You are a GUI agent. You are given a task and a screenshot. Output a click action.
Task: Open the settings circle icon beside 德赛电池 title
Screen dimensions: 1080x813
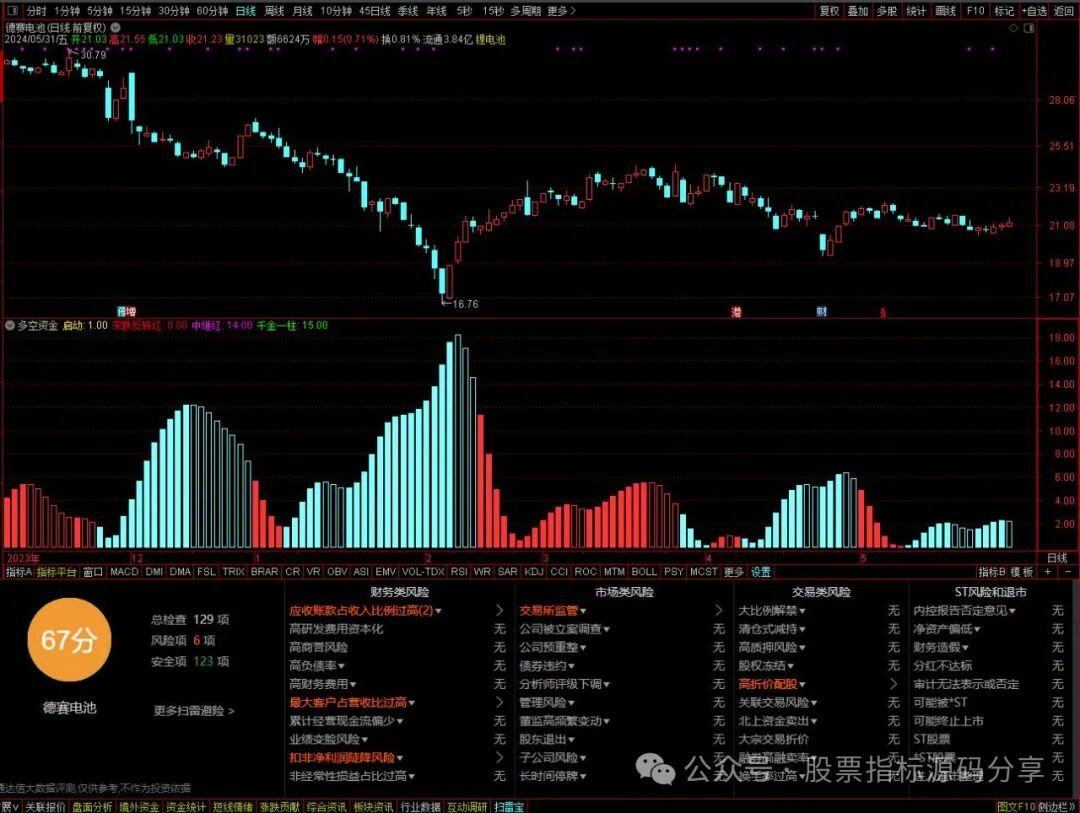click(116, 28)
